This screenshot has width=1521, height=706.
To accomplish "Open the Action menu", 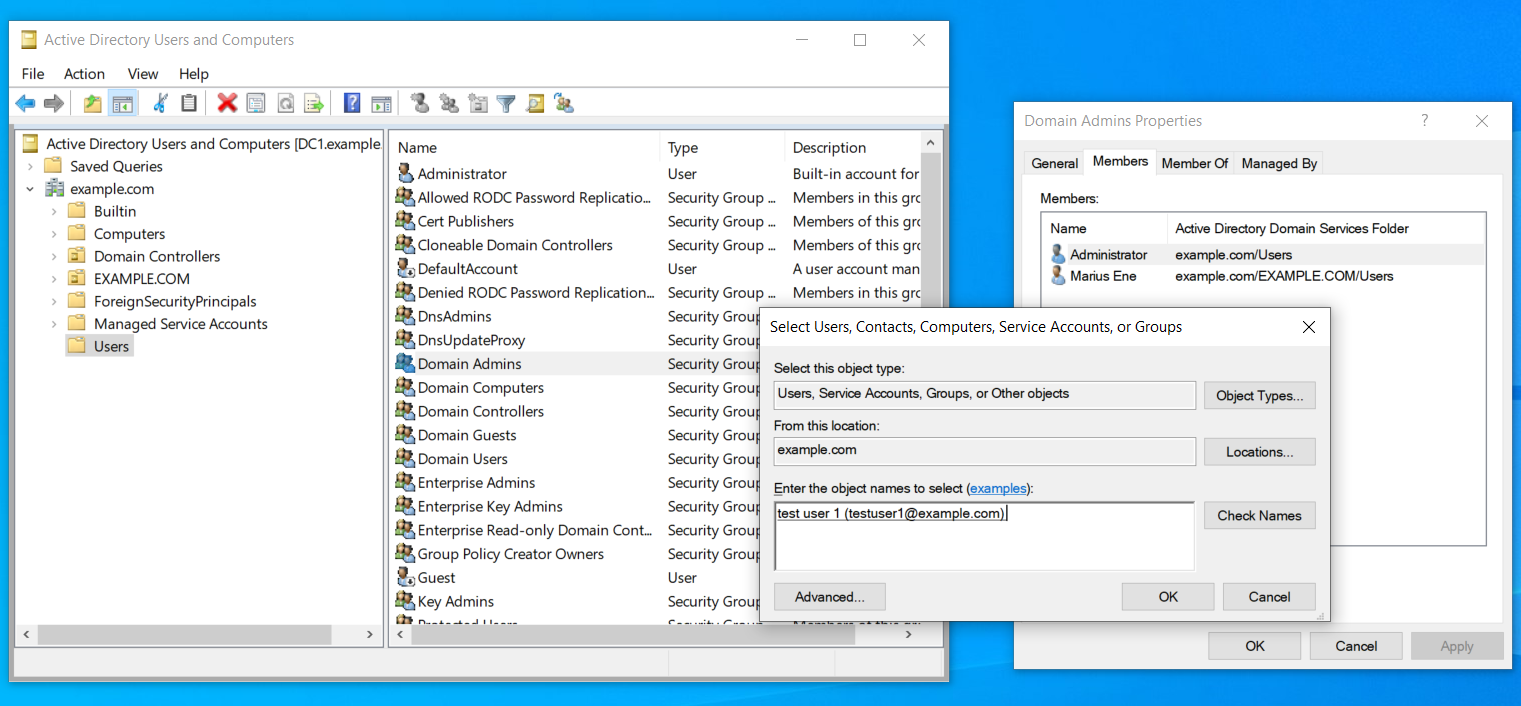I will point(84,74).
